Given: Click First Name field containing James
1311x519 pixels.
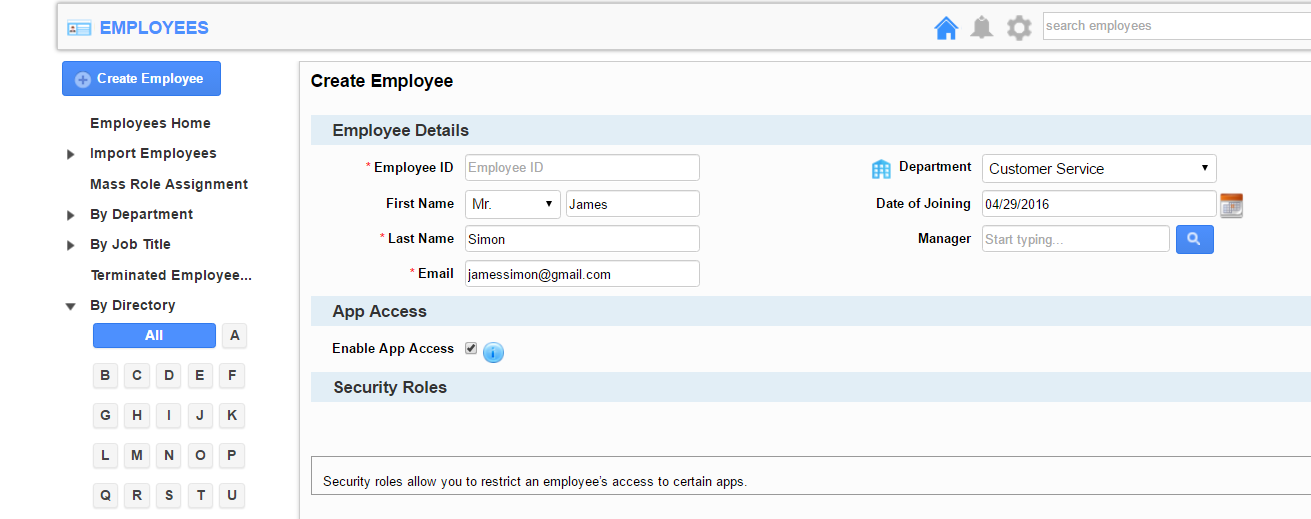Looking at the screenshot, I should [x=633, y=204].
